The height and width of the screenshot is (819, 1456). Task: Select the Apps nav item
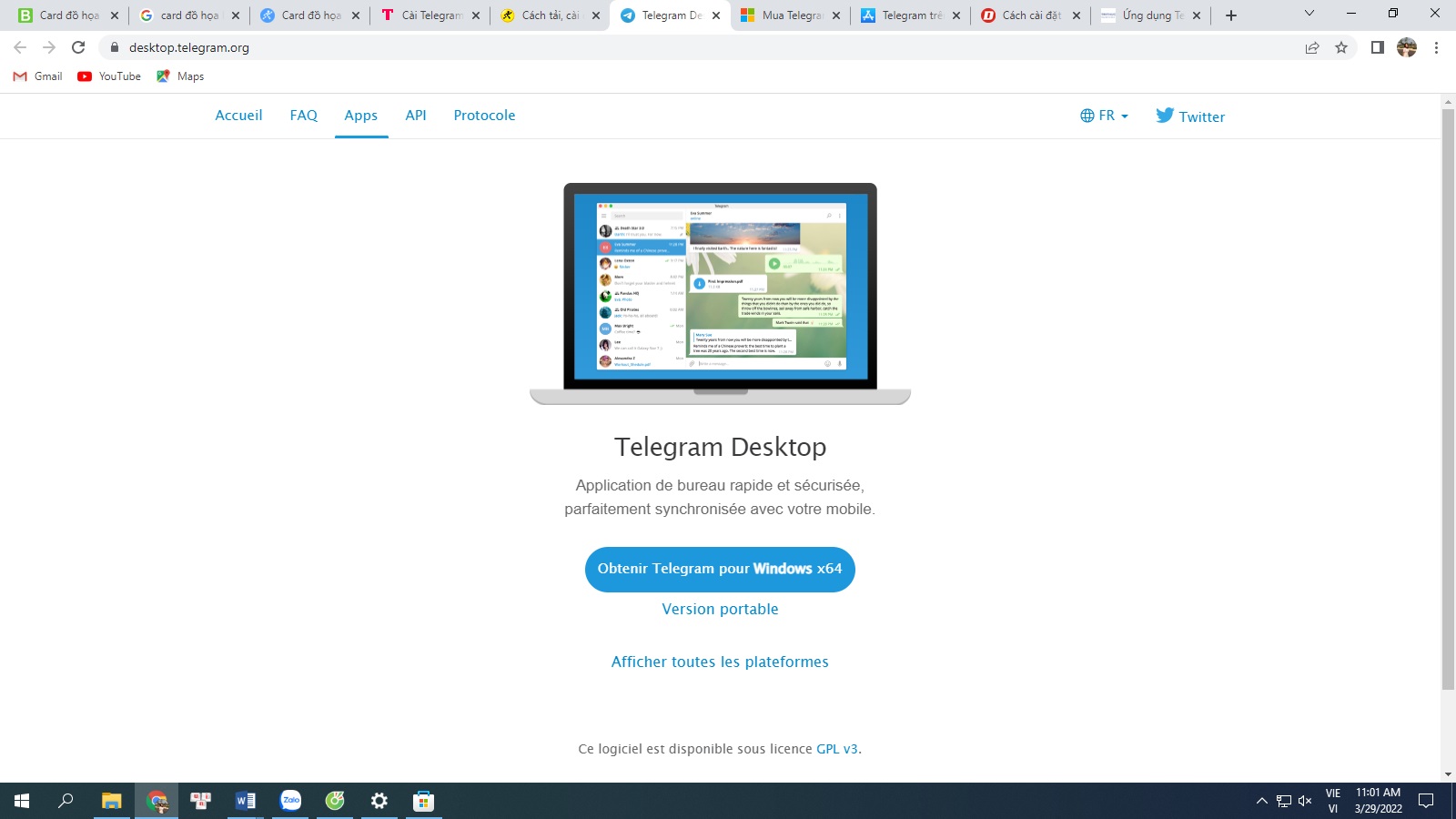pyautogui.click(x=361, y=116)
